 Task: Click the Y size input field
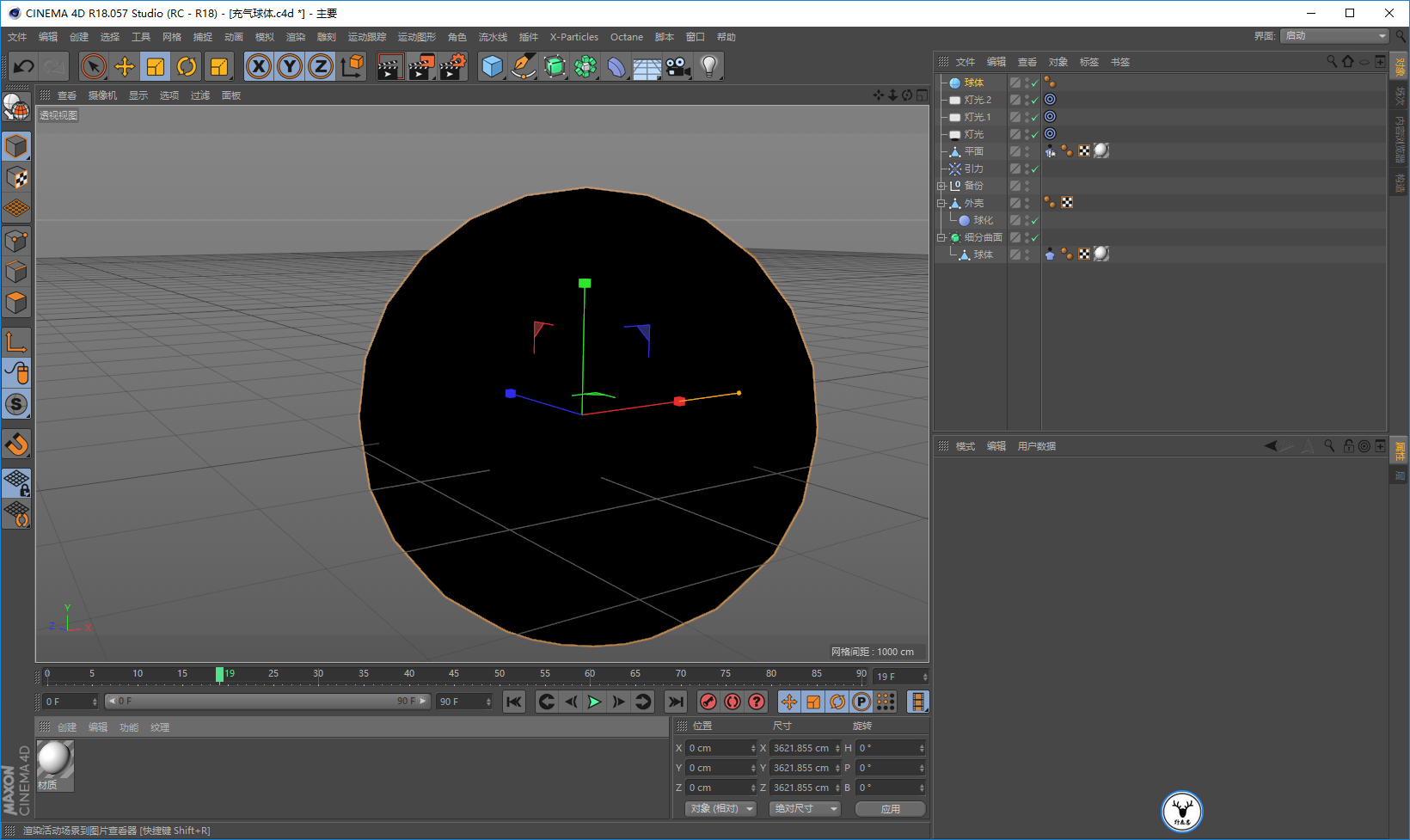coord(806,768)
